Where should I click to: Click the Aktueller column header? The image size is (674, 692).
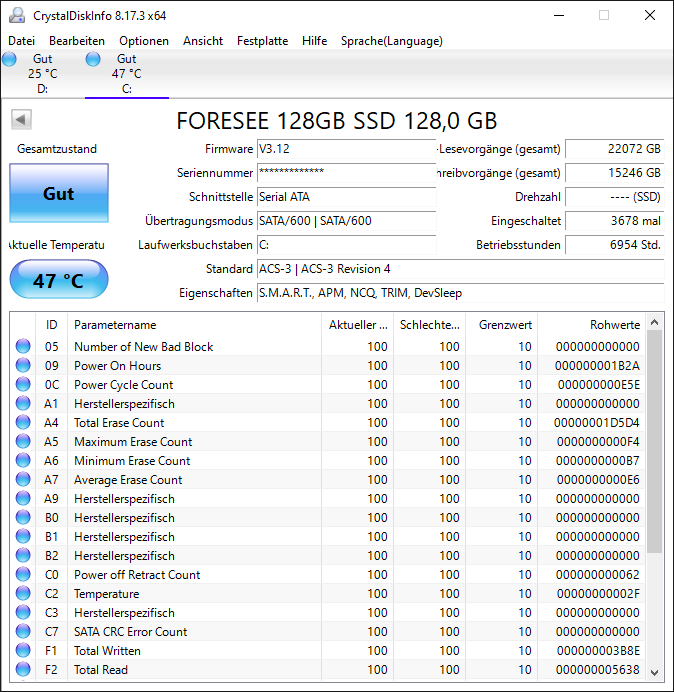[358, 325]
